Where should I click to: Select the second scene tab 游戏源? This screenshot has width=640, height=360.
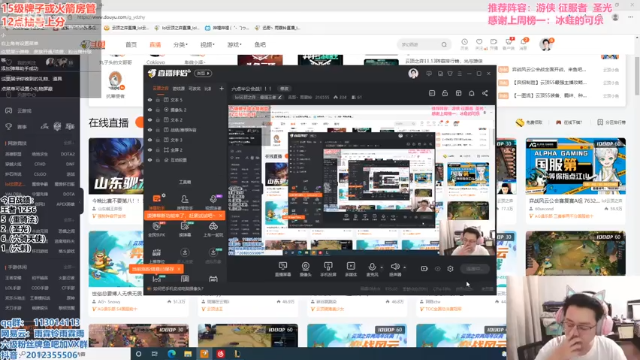tap(178, 88)
